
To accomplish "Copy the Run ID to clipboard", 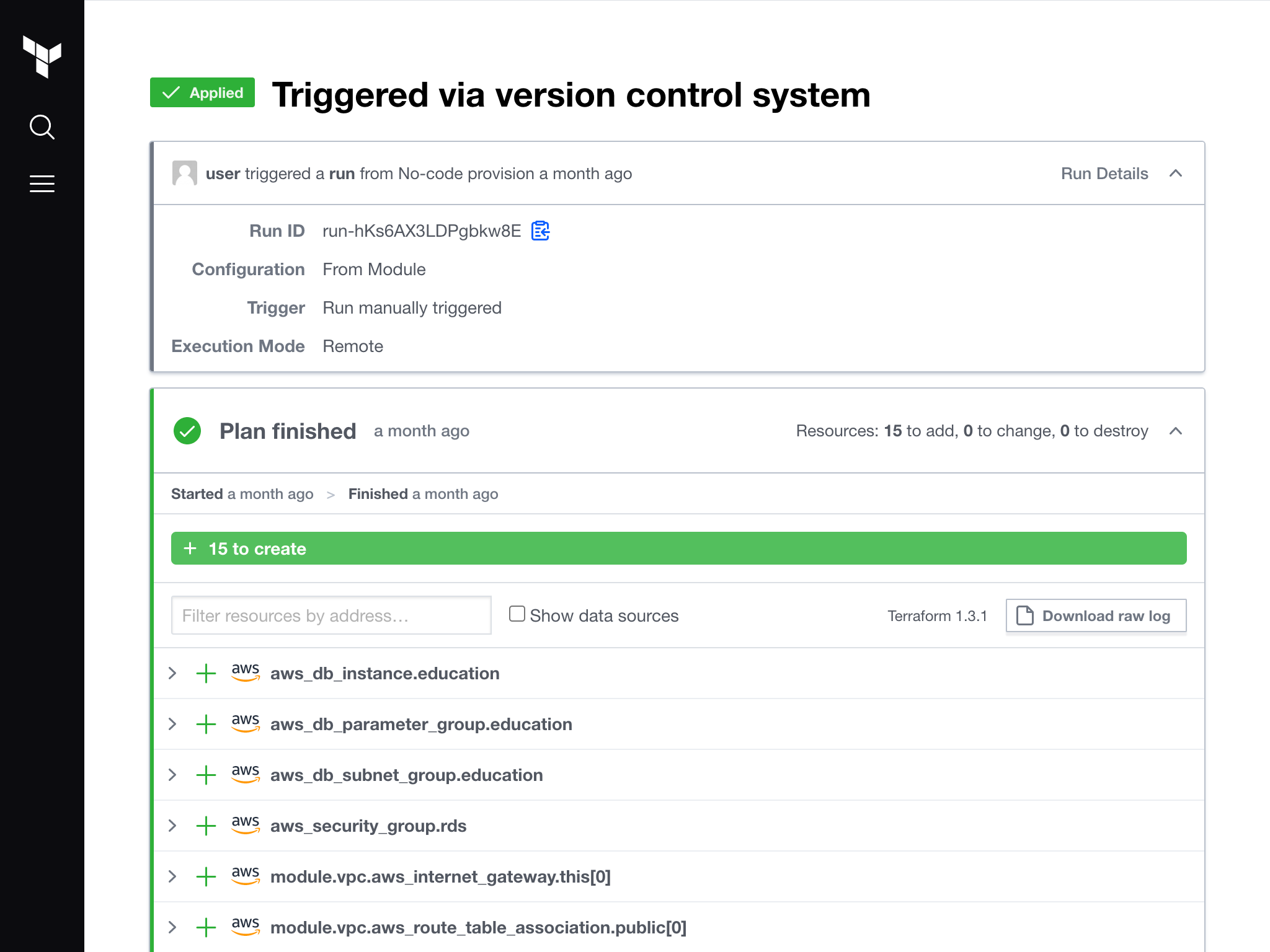I will (x=540, y=231).
